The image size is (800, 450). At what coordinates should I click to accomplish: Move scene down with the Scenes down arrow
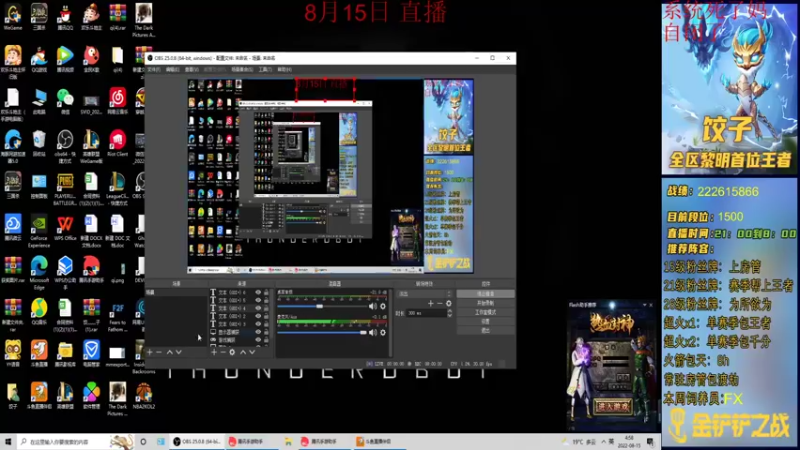(x=179, y=352)
